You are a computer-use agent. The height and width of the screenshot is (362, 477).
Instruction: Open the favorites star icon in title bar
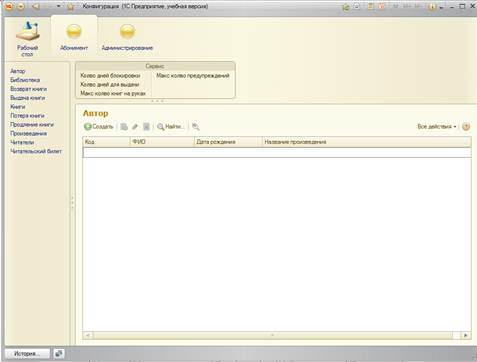[x=70, y=6]
